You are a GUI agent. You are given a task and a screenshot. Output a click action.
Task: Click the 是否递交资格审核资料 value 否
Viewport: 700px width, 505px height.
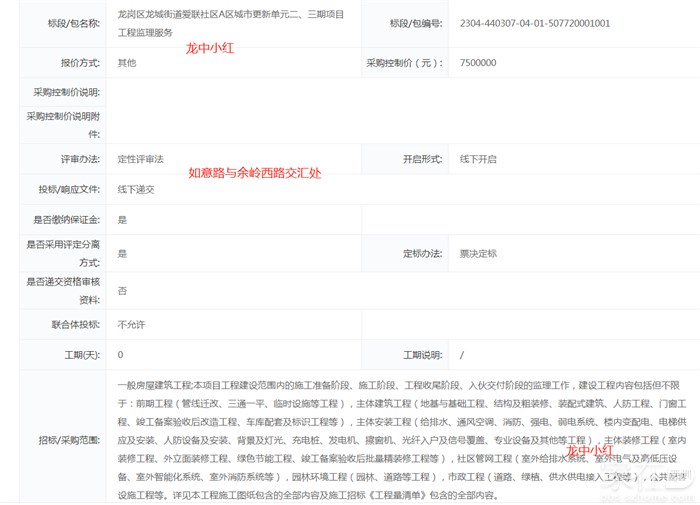coord(122,290)
